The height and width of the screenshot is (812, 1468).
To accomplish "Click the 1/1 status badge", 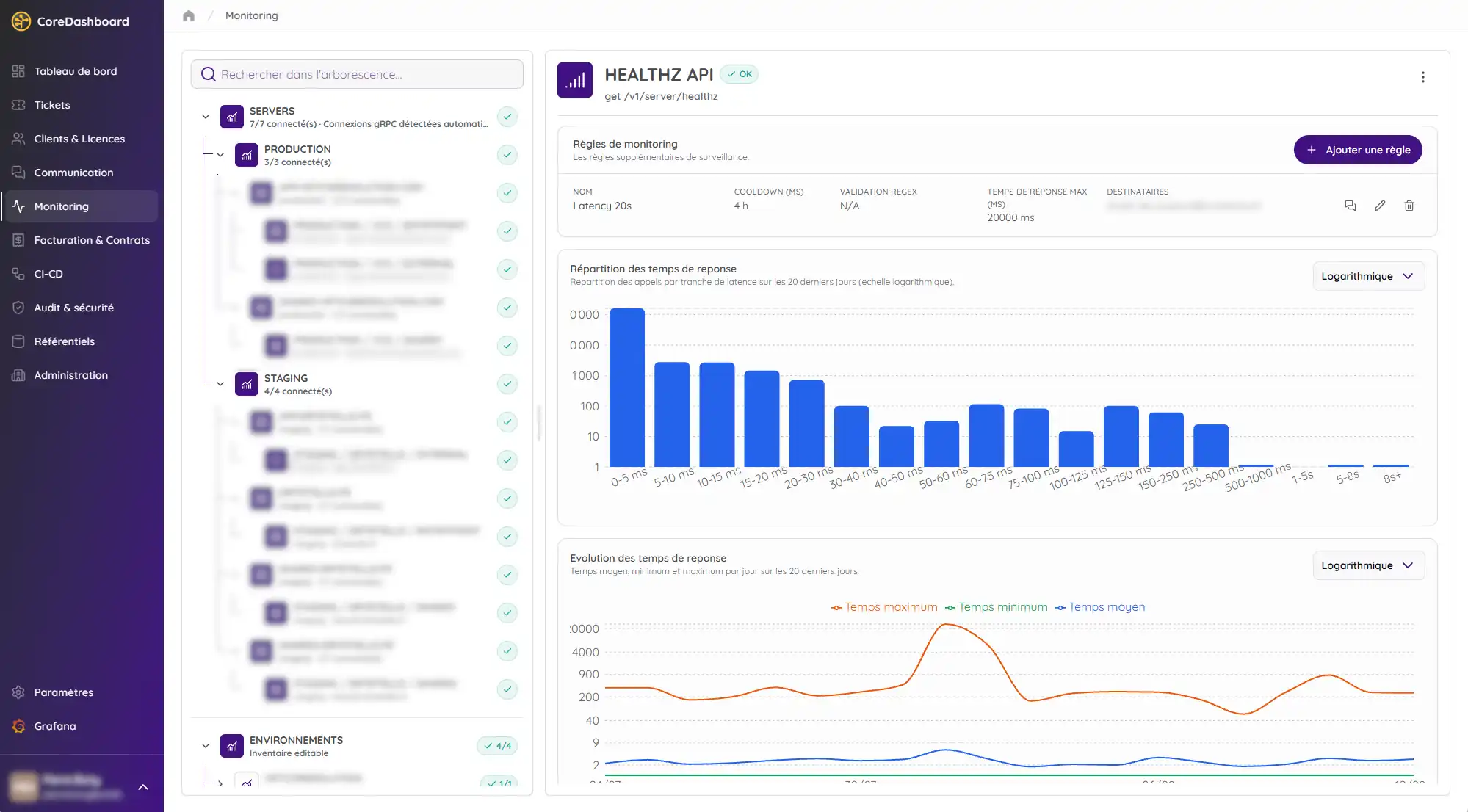I will [499, 783].
